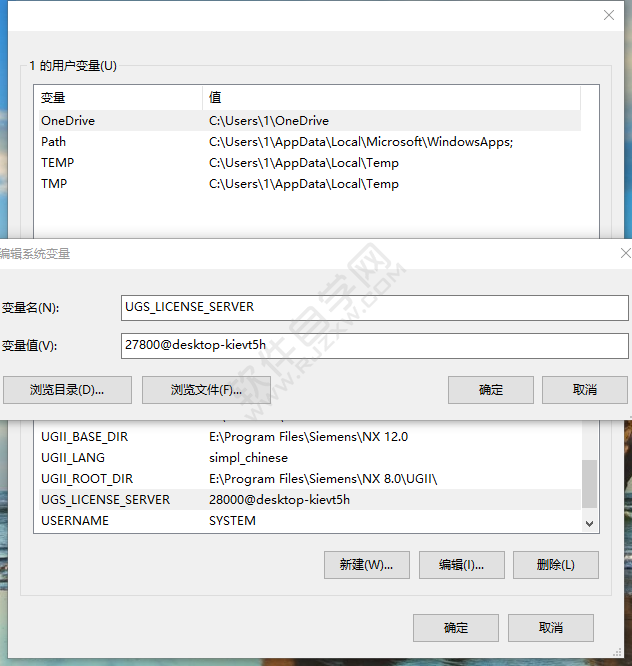Click 新建(W)... to create system variable
Image resolution: width=632 pixels, height=666 pixels.
(x=366, y=565)
